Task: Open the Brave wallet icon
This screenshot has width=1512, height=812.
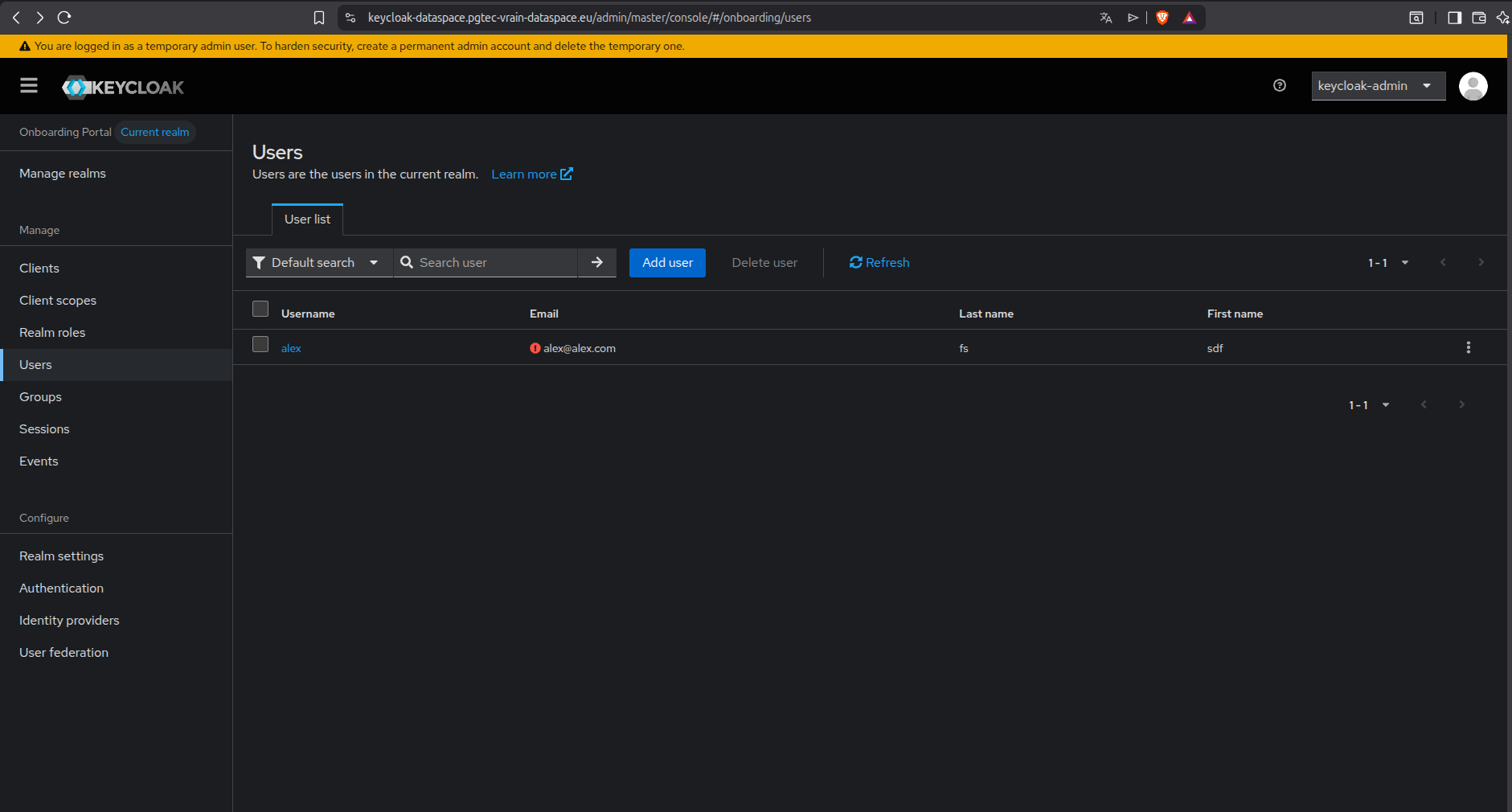Action: [x=1478, y=18]
